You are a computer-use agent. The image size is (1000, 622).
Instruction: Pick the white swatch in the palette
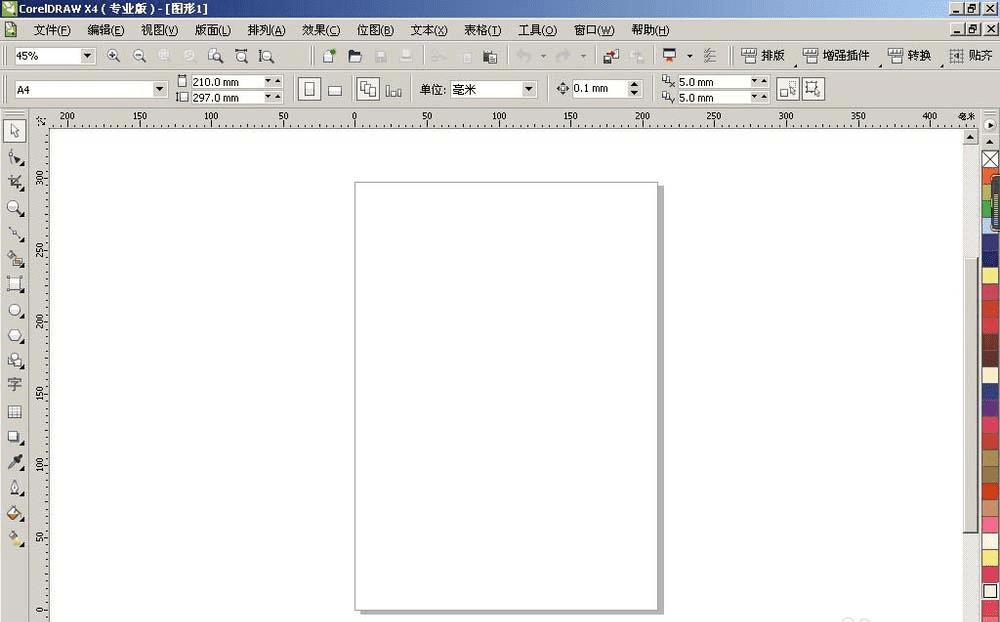click(x=990, y=591)
